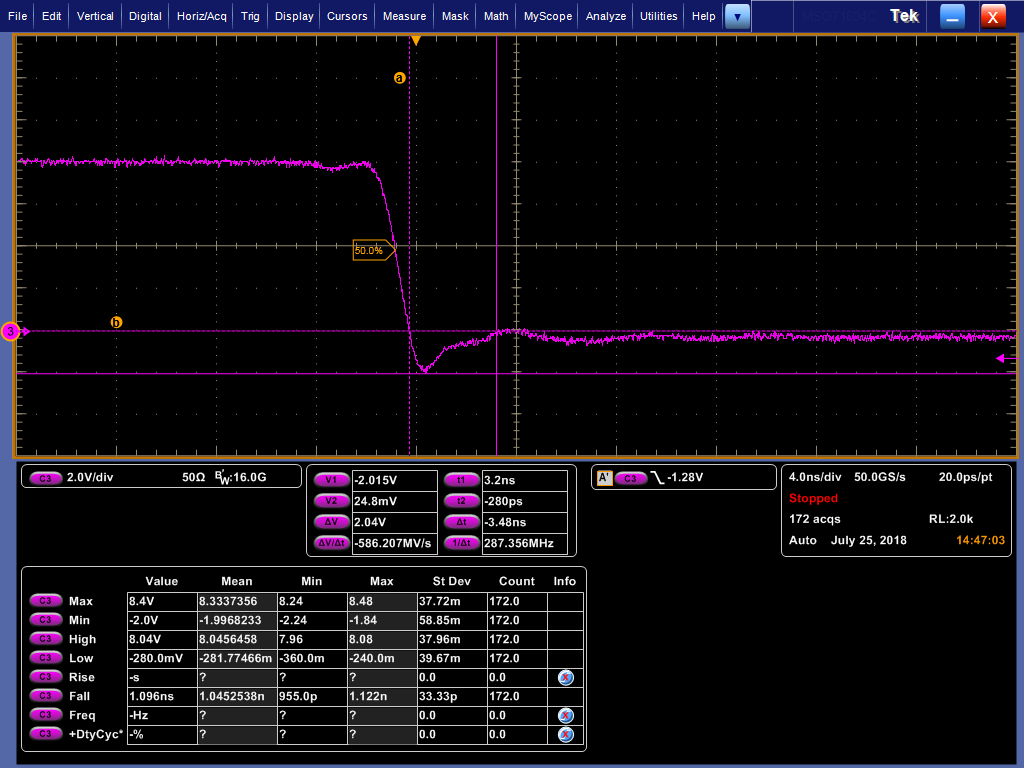Click cursor a label marker
The height and width of the screenshot is (768, 1024).
tap(400, 78)
